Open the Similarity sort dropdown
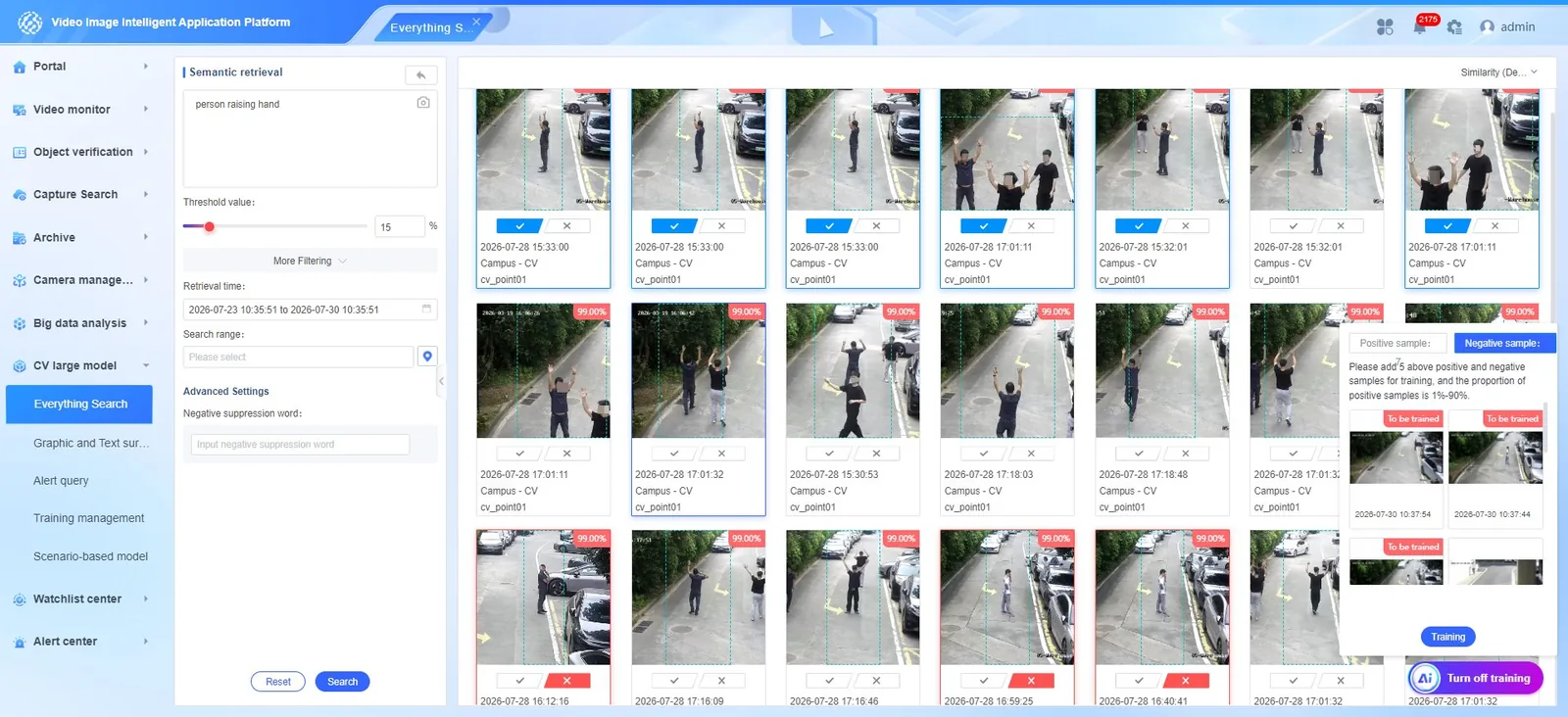The width and height of the screenshot is (1568, 717). (x=1498, y=72)
